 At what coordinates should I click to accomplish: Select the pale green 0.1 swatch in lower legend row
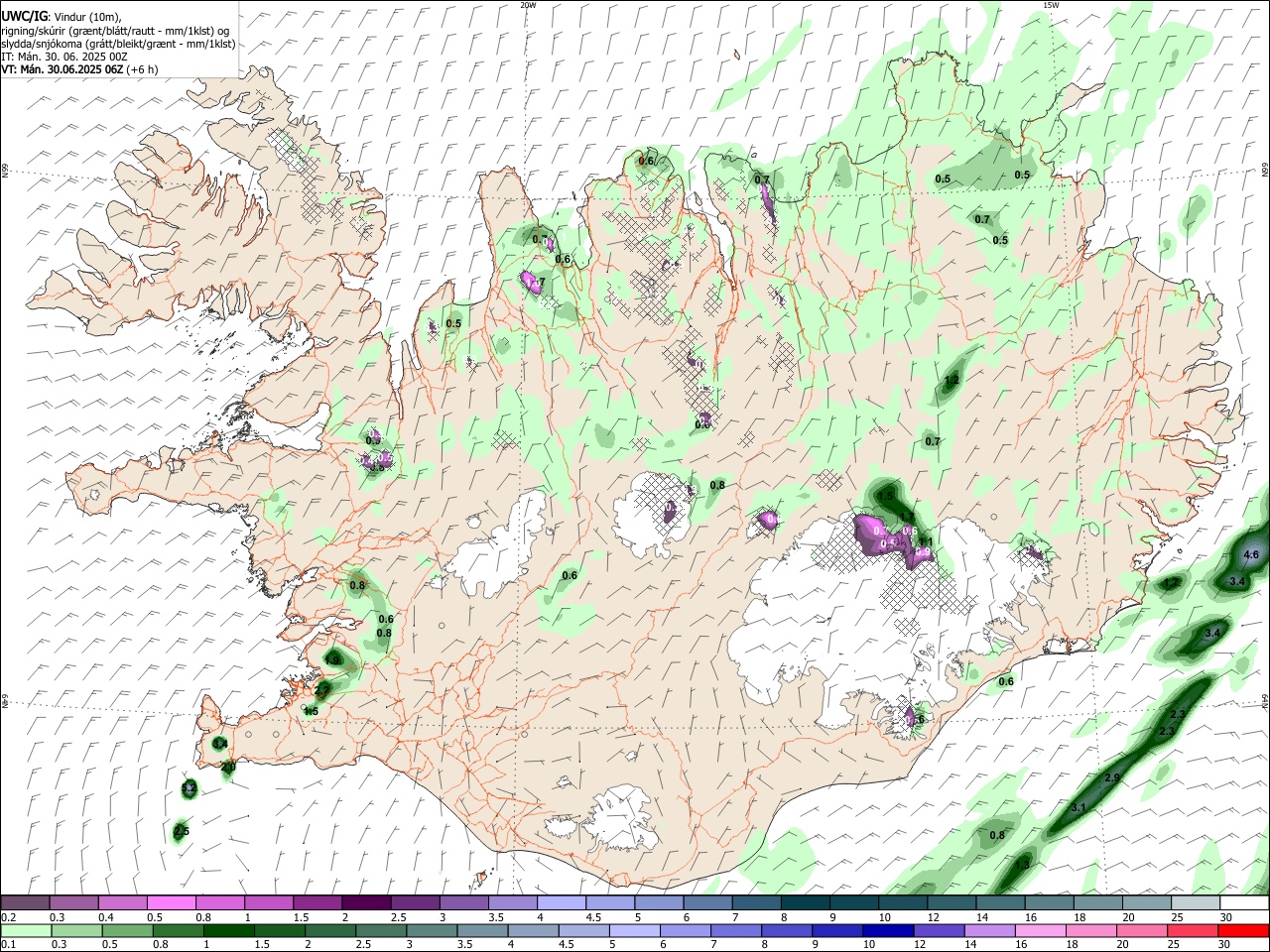point(26,930)
